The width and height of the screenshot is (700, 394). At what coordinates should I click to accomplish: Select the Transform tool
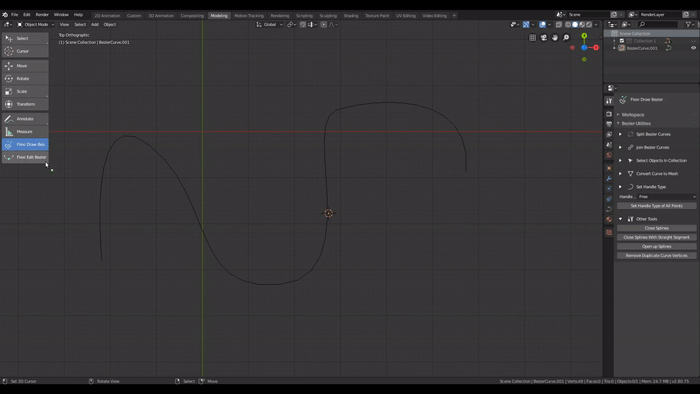(25, 104)
